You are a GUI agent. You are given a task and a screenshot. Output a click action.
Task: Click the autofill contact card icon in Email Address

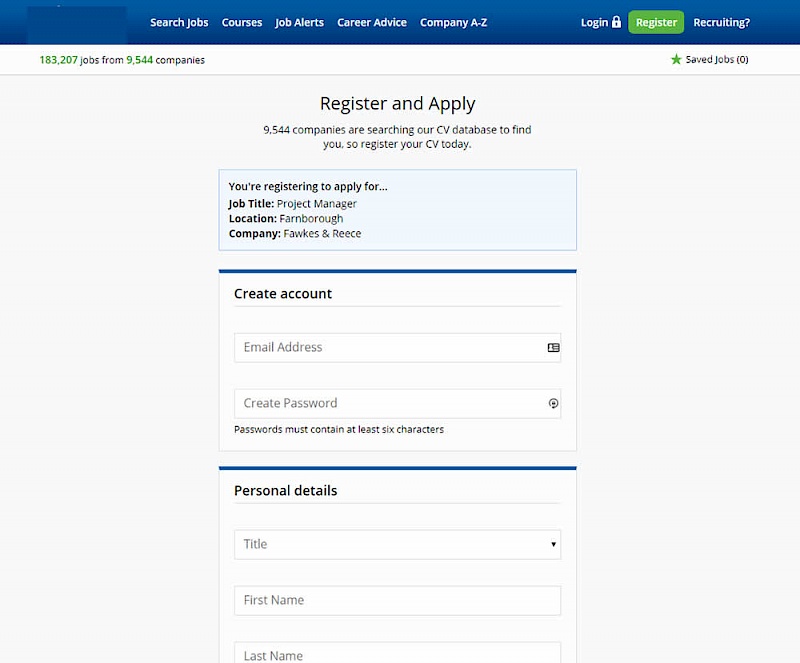pos(553,348)
